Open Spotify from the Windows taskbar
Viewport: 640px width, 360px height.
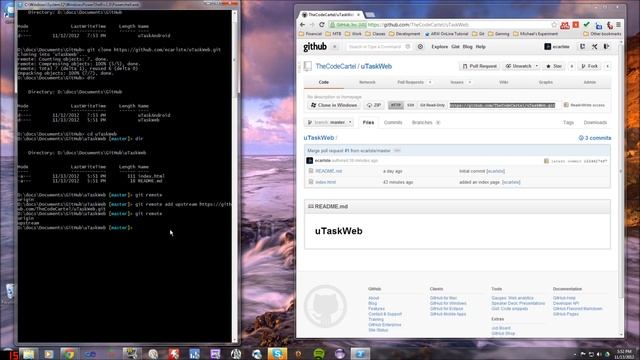319,353
